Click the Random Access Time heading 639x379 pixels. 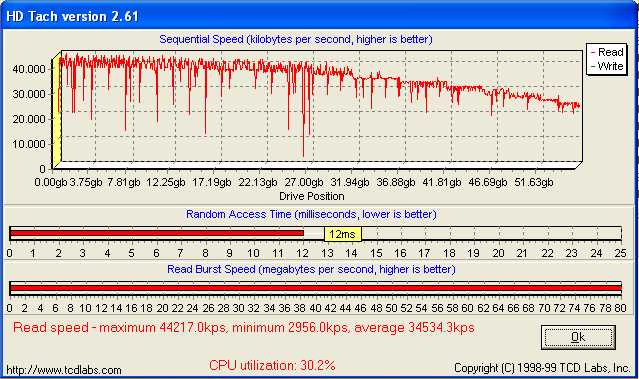[311, 214]
